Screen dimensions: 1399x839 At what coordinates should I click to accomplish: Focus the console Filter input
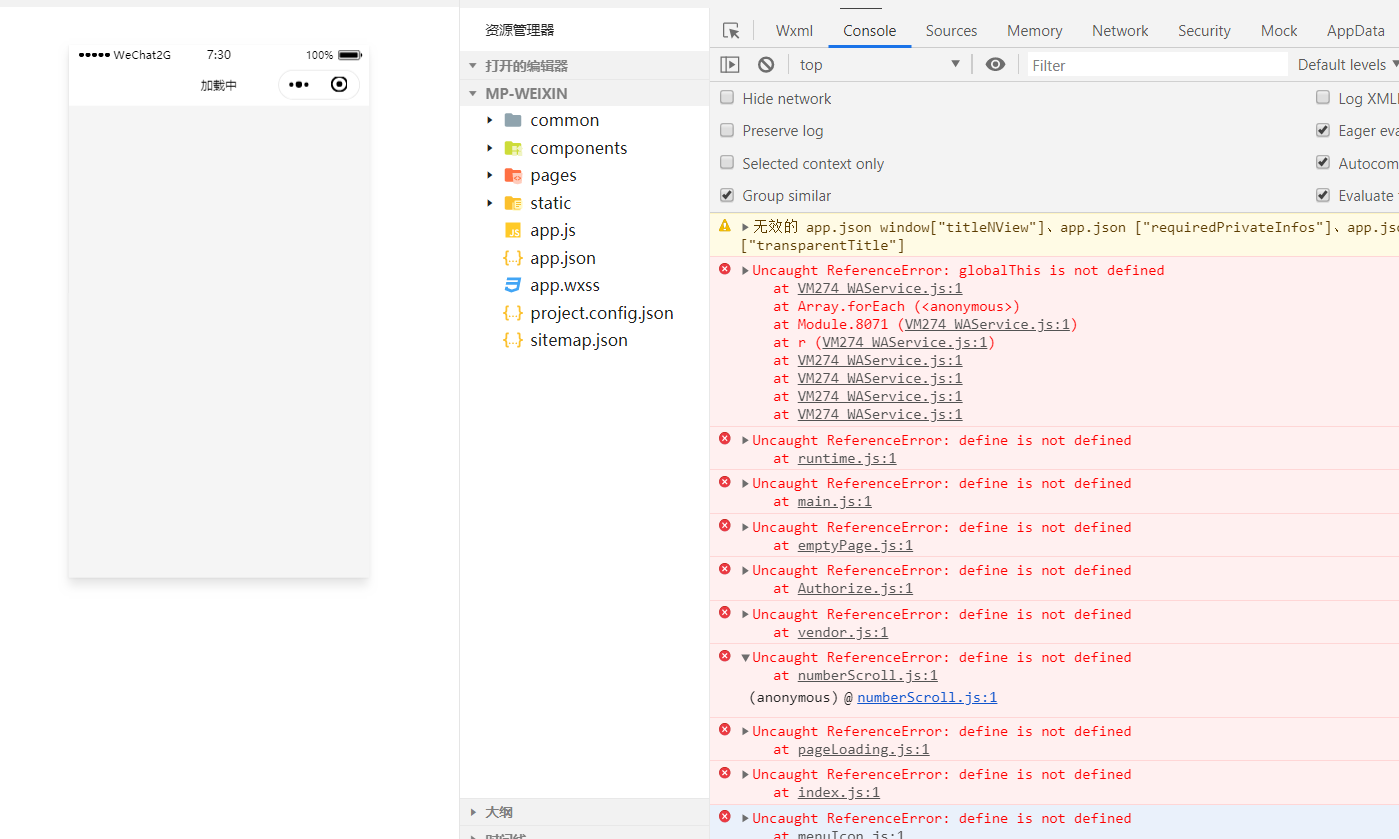click(1157, 65)
